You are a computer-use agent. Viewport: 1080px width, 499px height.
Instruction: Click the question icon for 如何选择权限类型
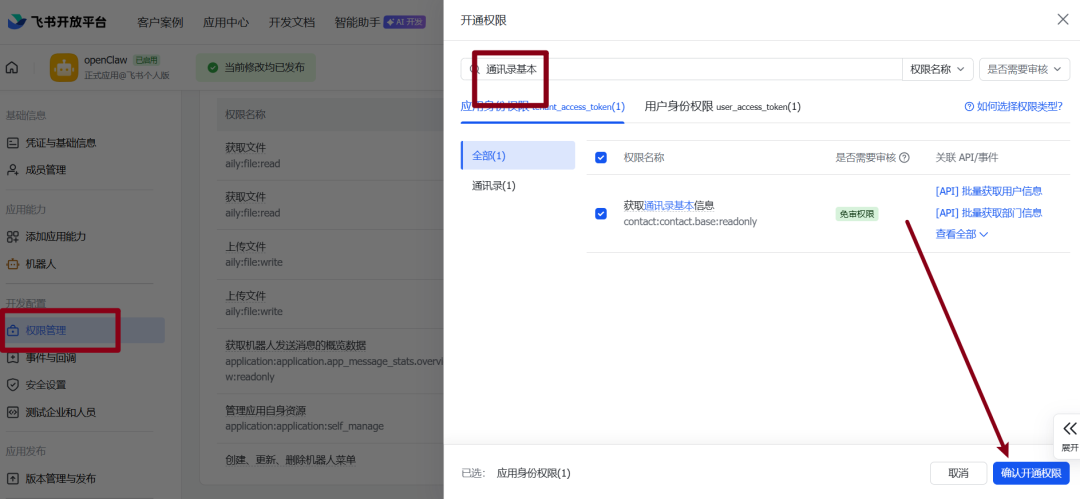[969, 107]
